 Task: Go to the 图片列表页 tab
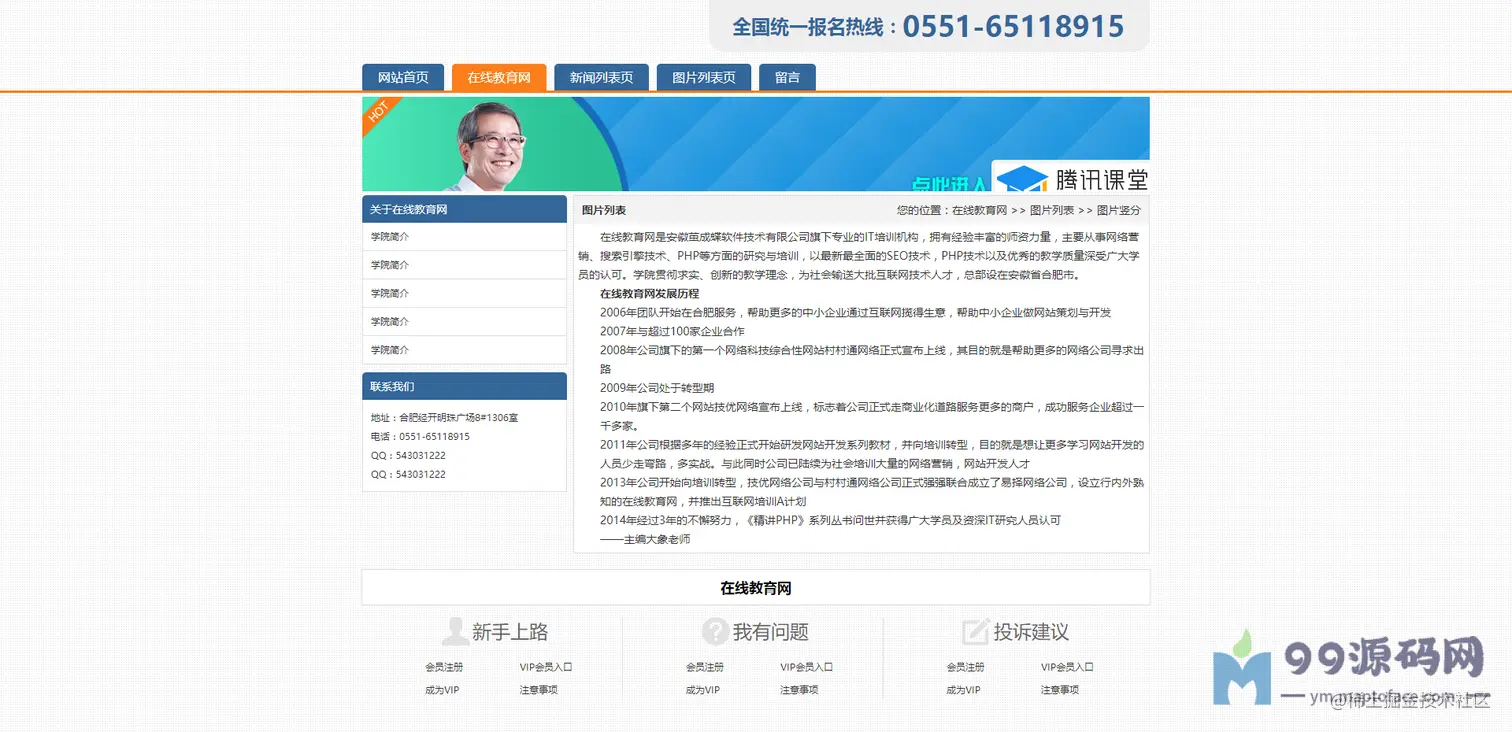pyautogui.click(x=704, y=78)
